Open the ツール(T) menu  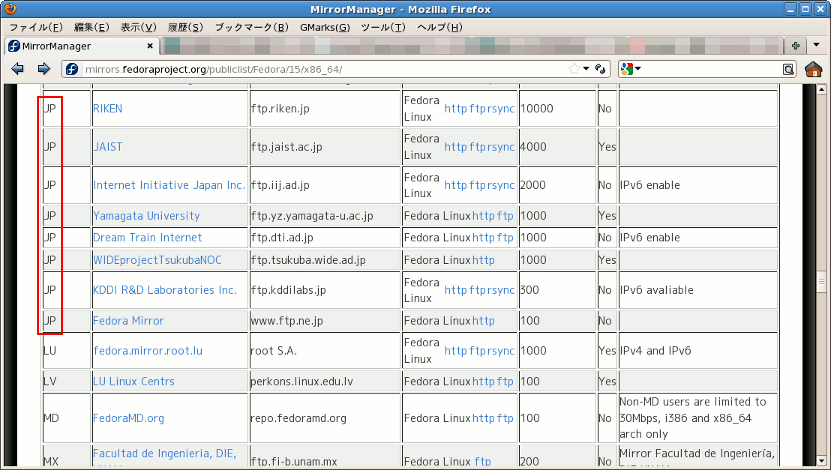click(x=383, y=27)
